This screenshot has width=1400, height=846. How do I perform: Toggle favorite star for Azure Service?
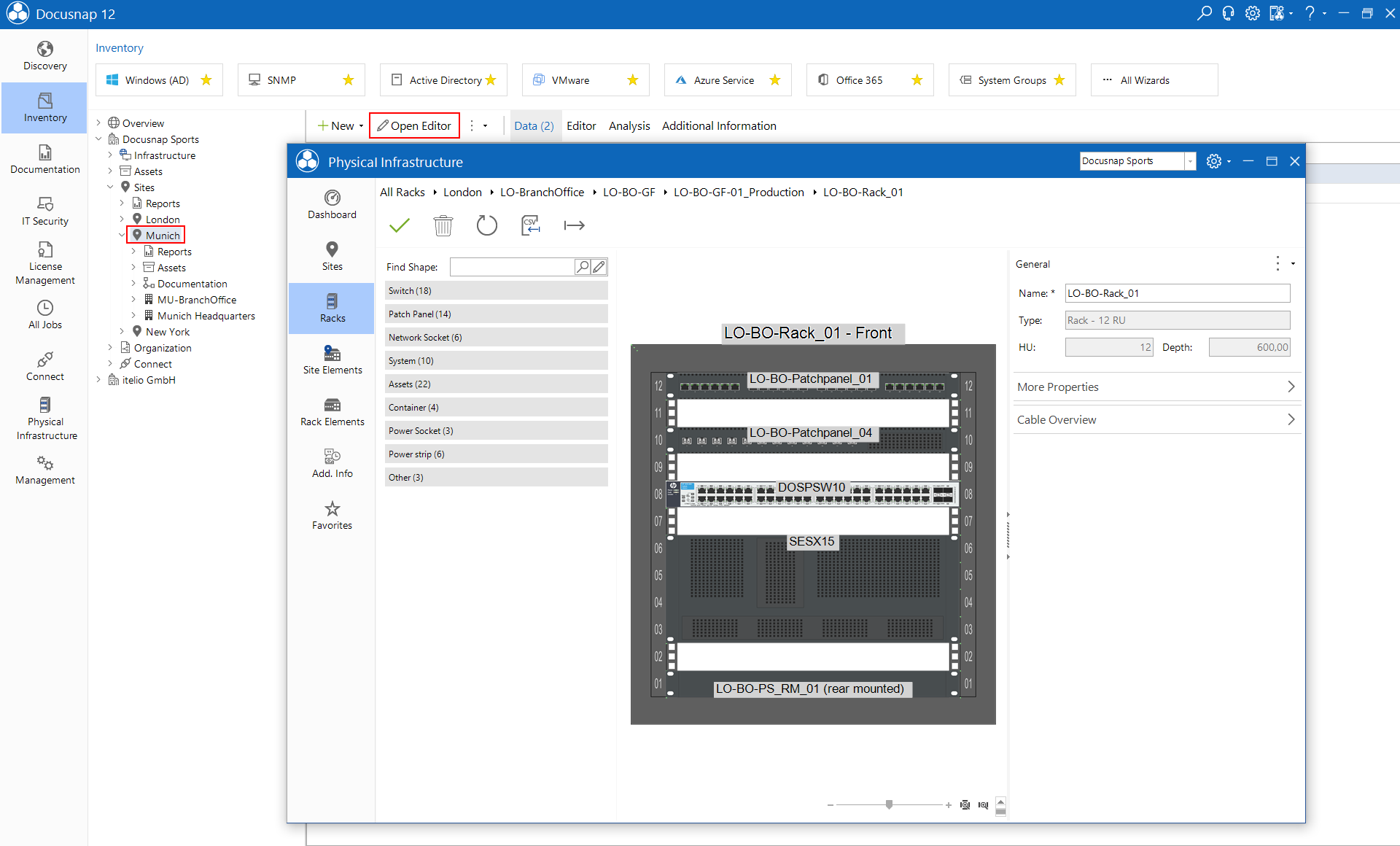click(775, 80)
